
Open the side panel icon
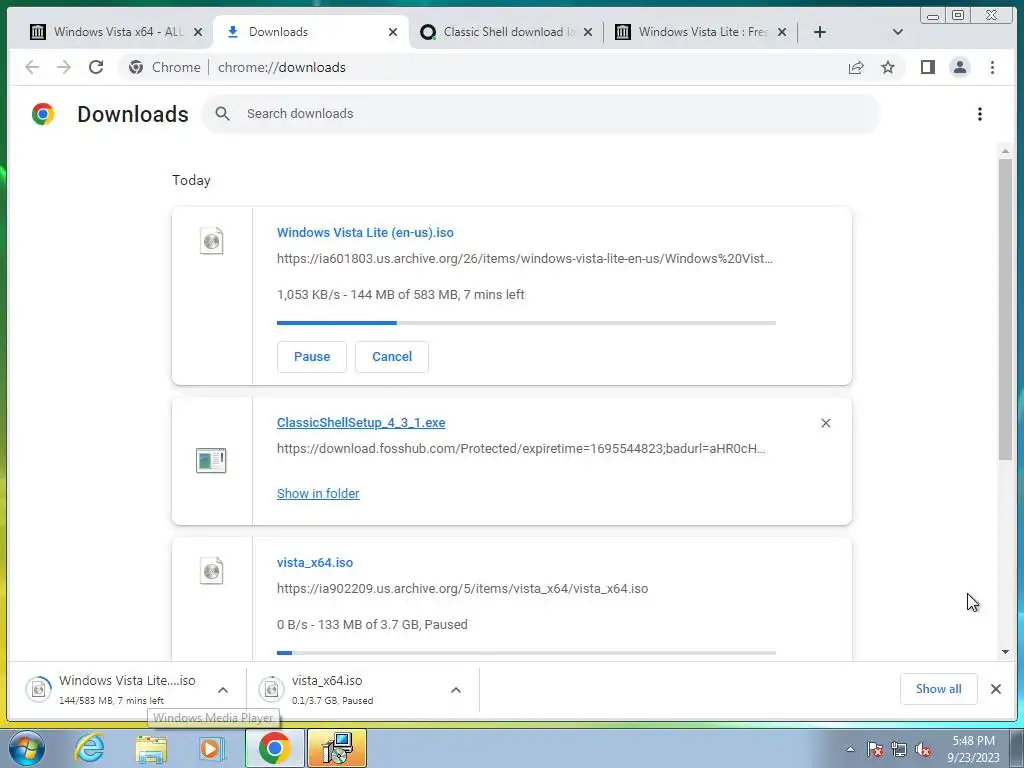(927, 67)
